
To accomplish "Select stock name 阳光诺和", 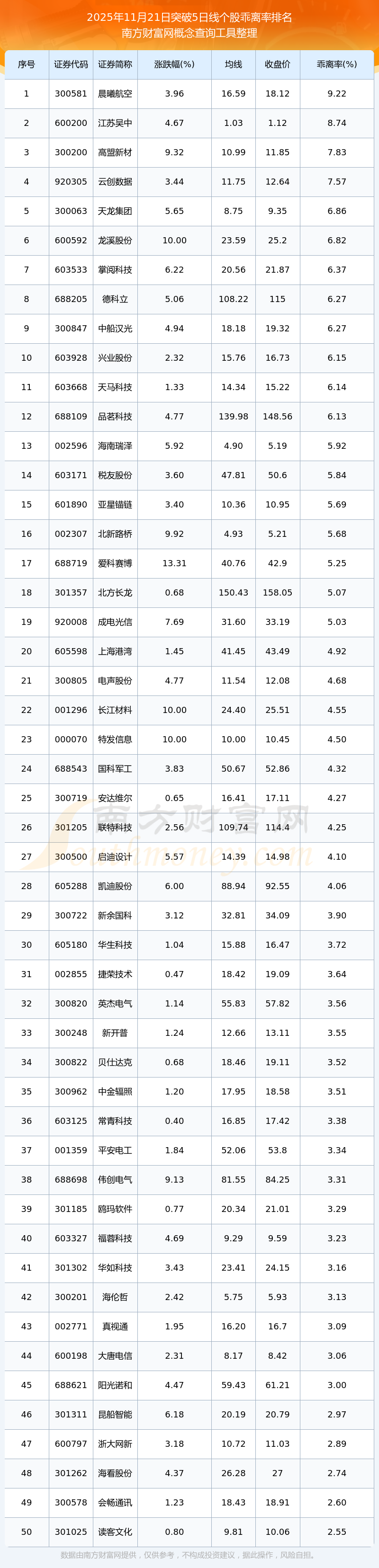I will (x=115, y=1385).
